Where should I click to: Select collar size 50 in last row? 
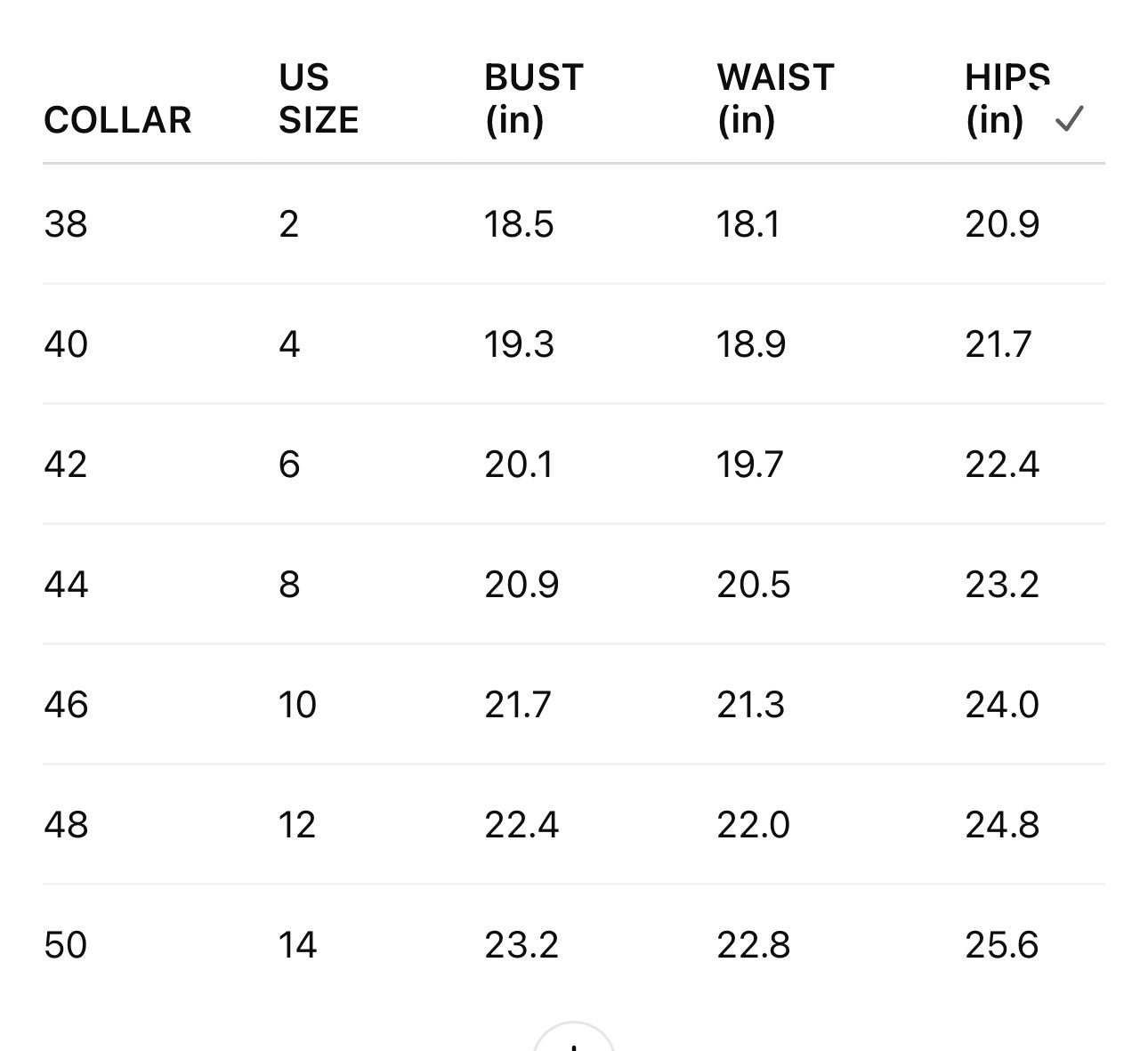[x=66, y=945]
